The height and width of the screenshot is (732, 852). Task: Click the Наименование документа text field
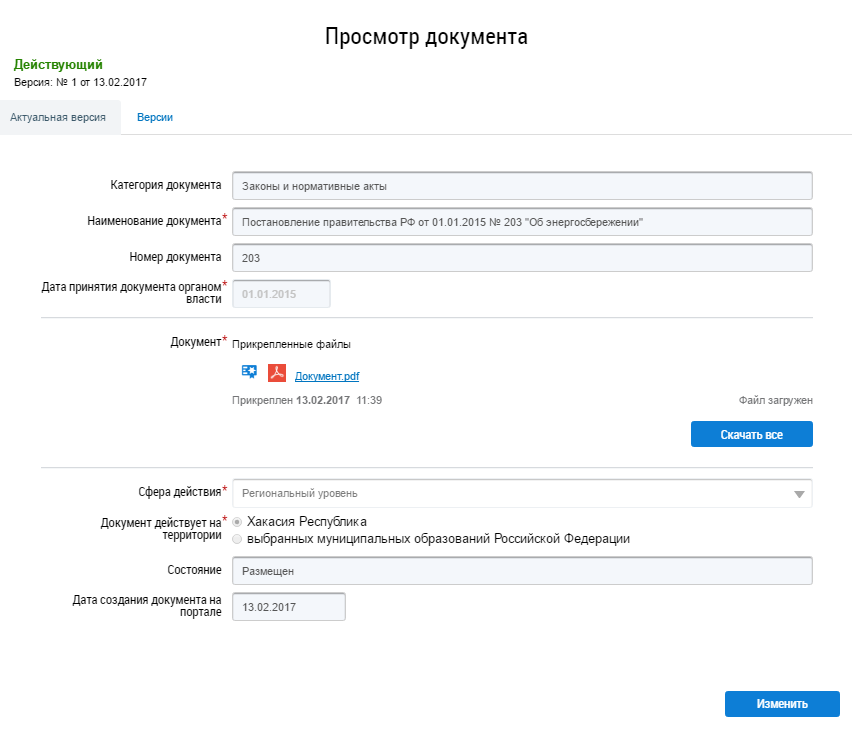[x=521, y=222]
